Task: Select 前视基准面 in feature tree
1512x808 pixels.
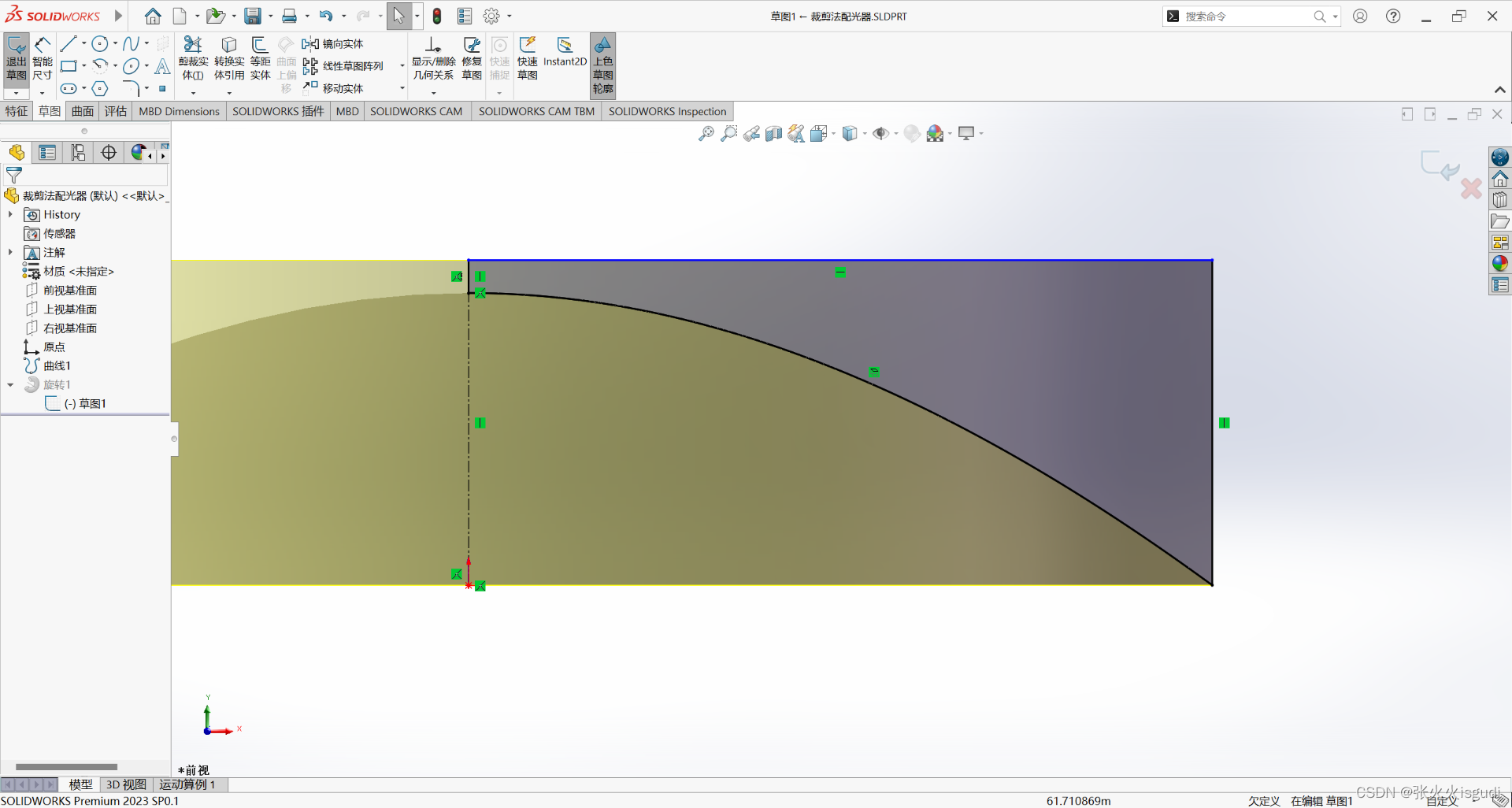Action: point(70,291)
